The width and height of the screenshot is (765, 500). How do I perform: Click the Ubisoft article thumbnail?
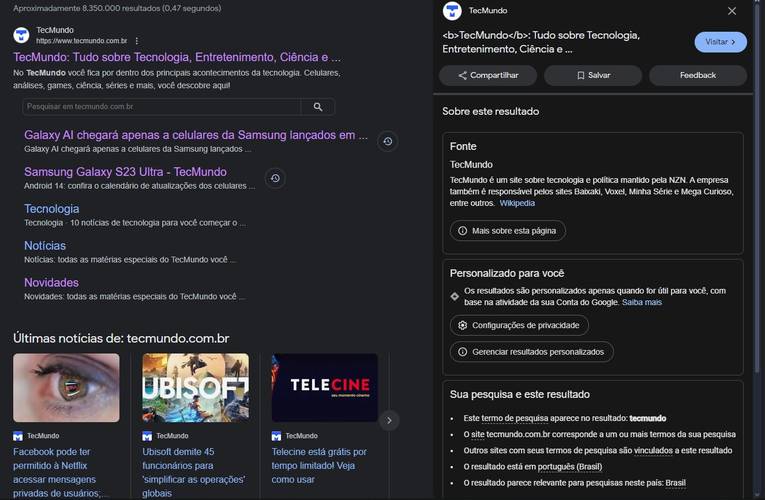(196, 388)
